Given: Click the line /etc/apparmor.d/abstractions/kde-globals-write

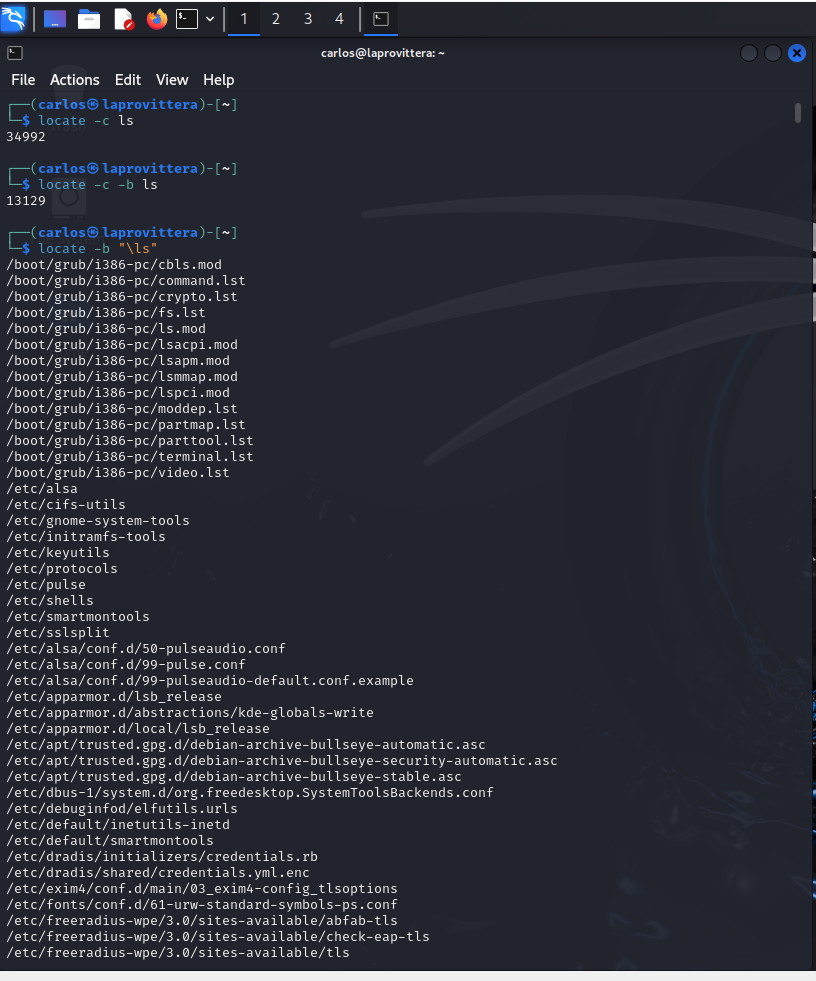Looking at the screenshot, I should coord(190,713).
